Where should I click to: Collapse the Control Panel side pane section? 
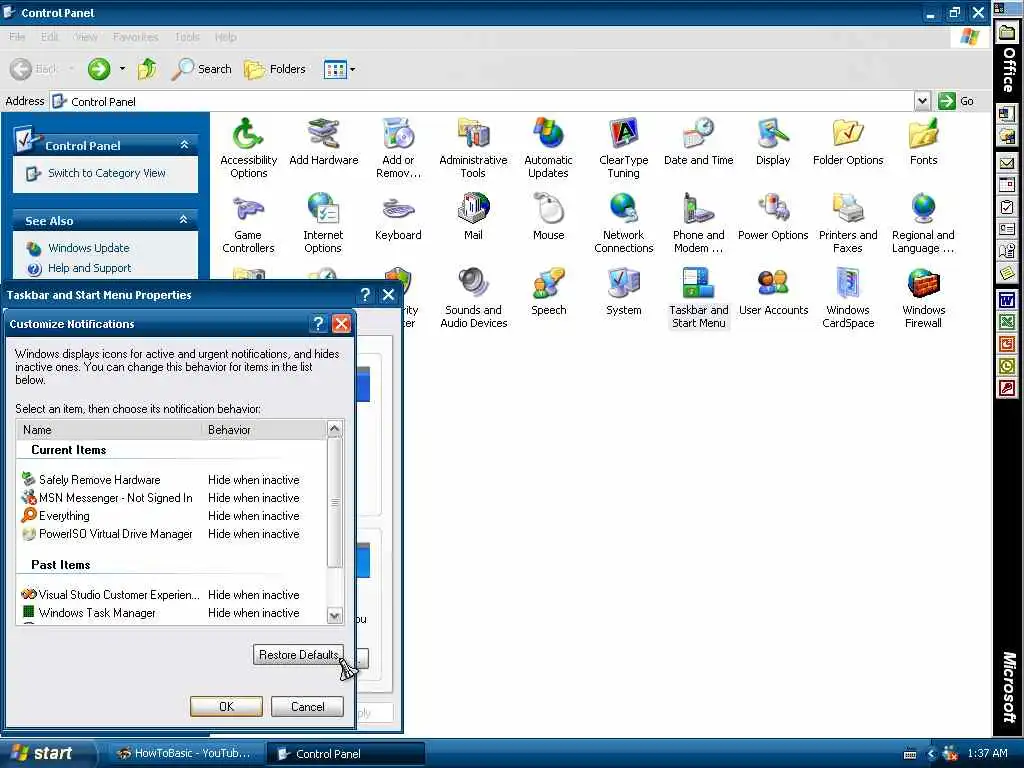pyautogui.click(x=185, y=145)
